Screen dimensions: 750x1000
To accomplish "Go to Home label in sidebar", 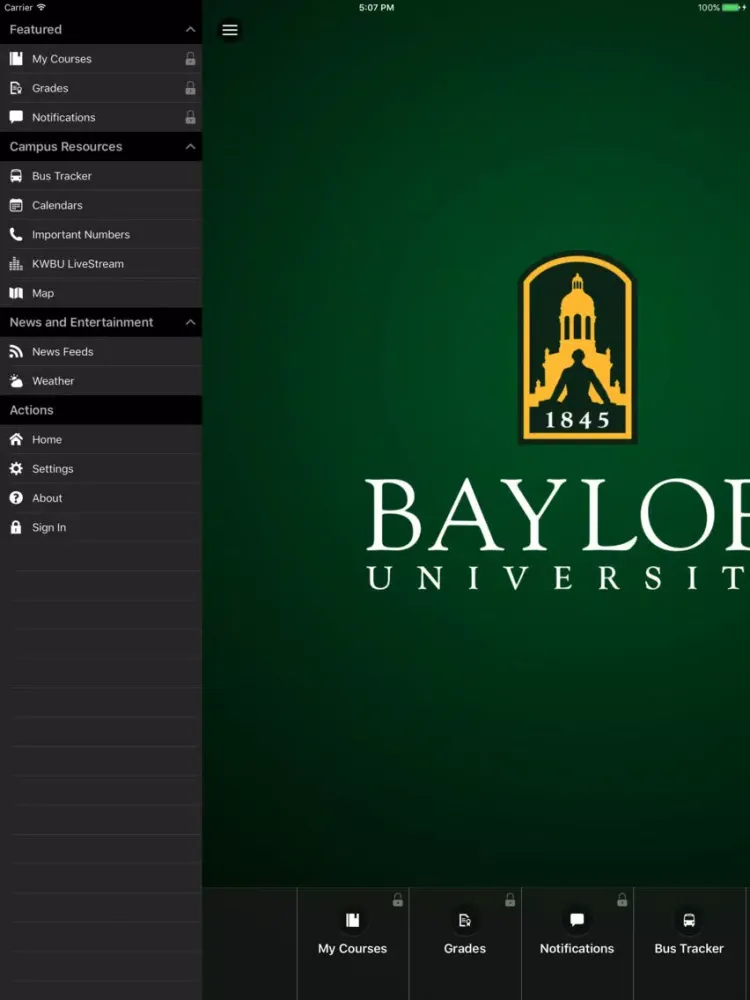I will (x=47, y=439).
